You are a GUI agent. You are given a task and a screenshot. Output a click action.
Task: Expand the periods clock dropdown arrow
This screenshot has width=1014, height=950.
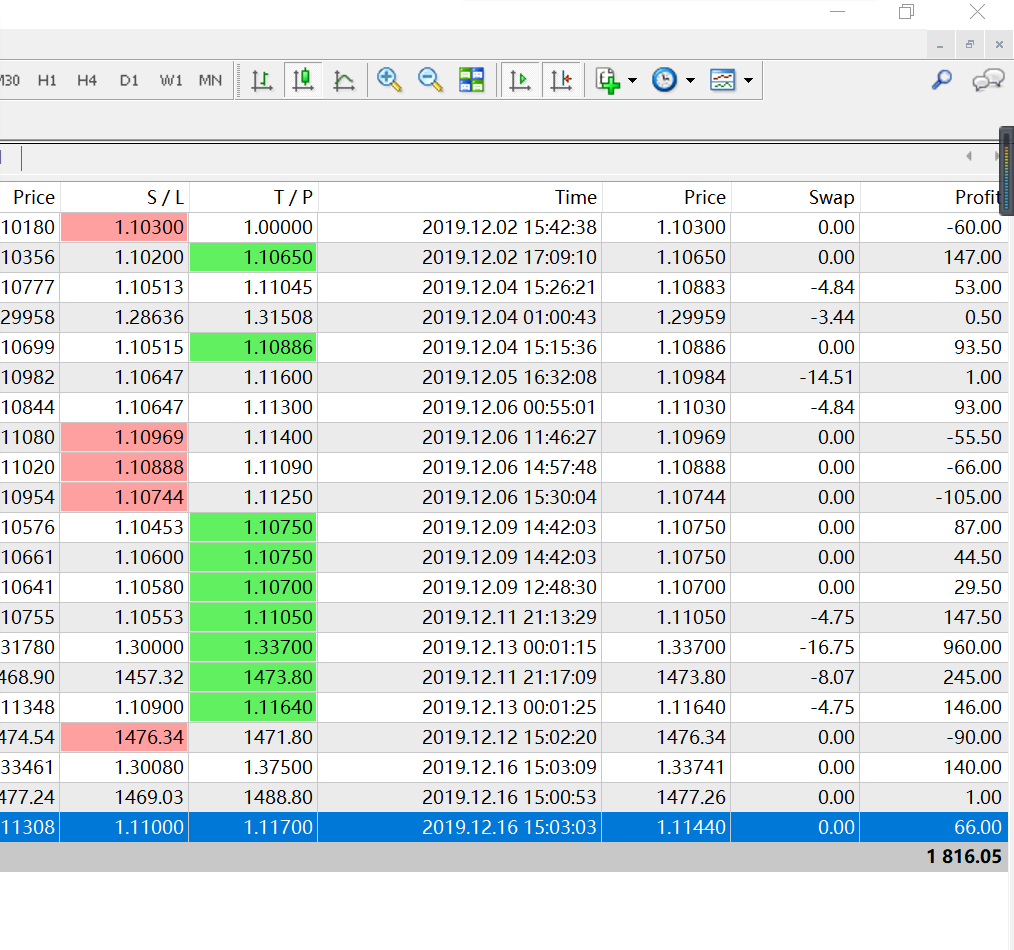pos(690,81)
